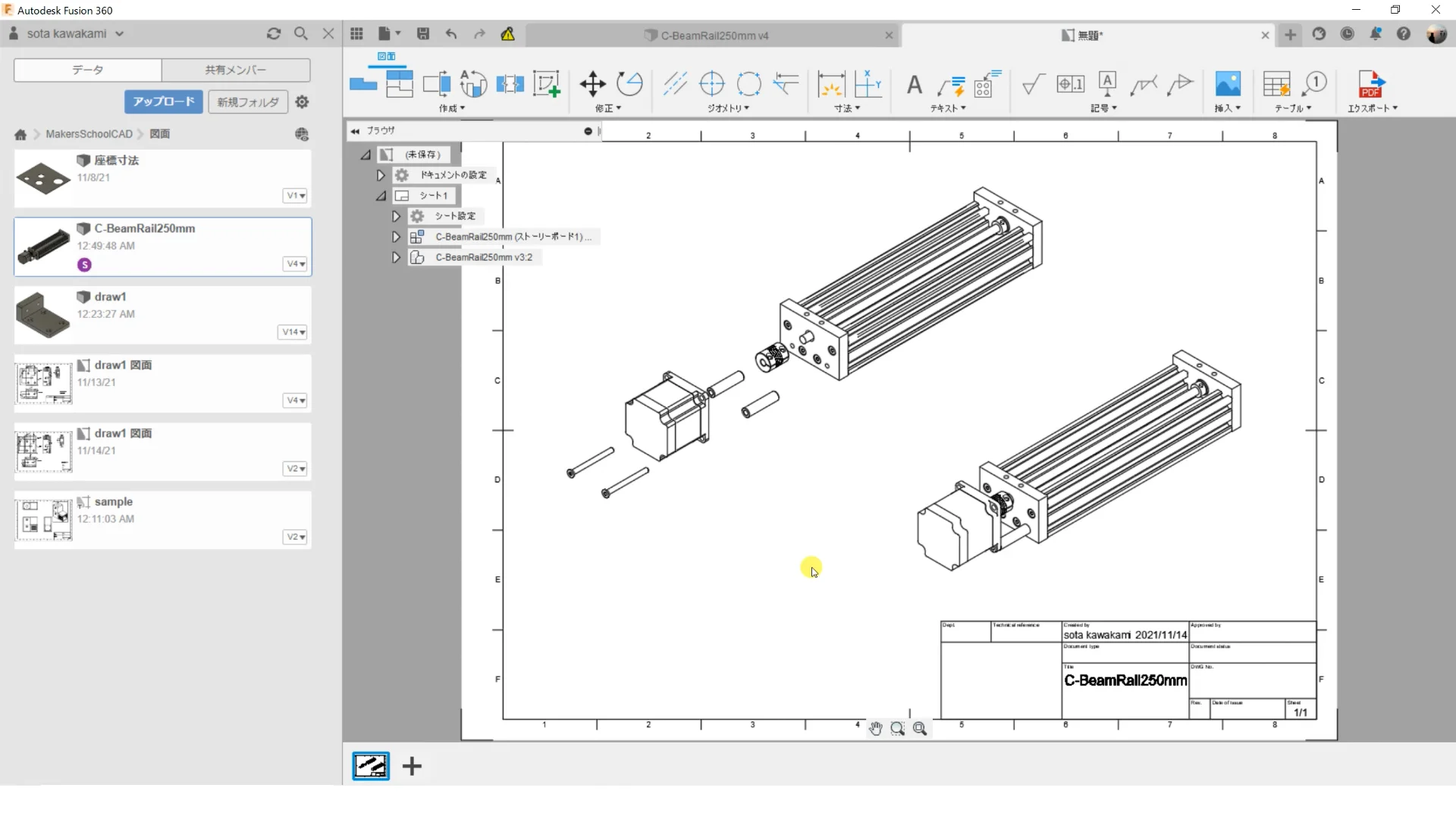Open the sample drawing thumbnail

click(43, 519)
